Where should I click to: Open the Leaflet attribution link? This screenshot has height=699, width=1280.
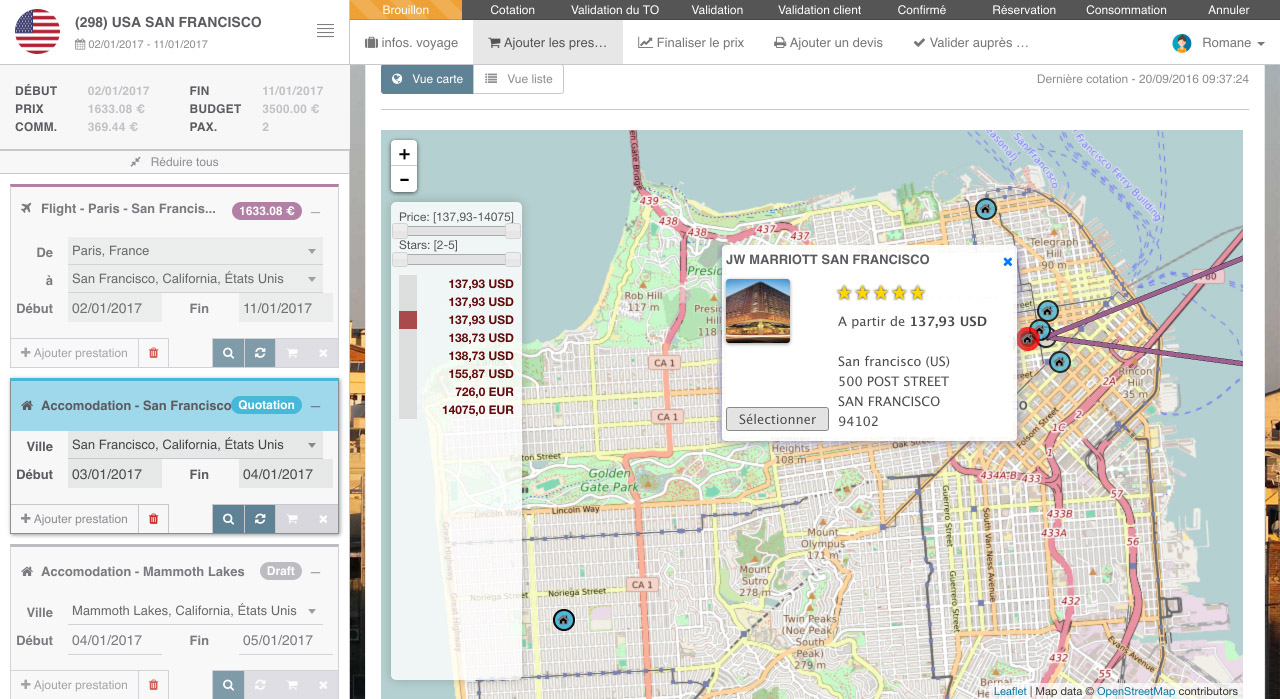coord(1010,691)
